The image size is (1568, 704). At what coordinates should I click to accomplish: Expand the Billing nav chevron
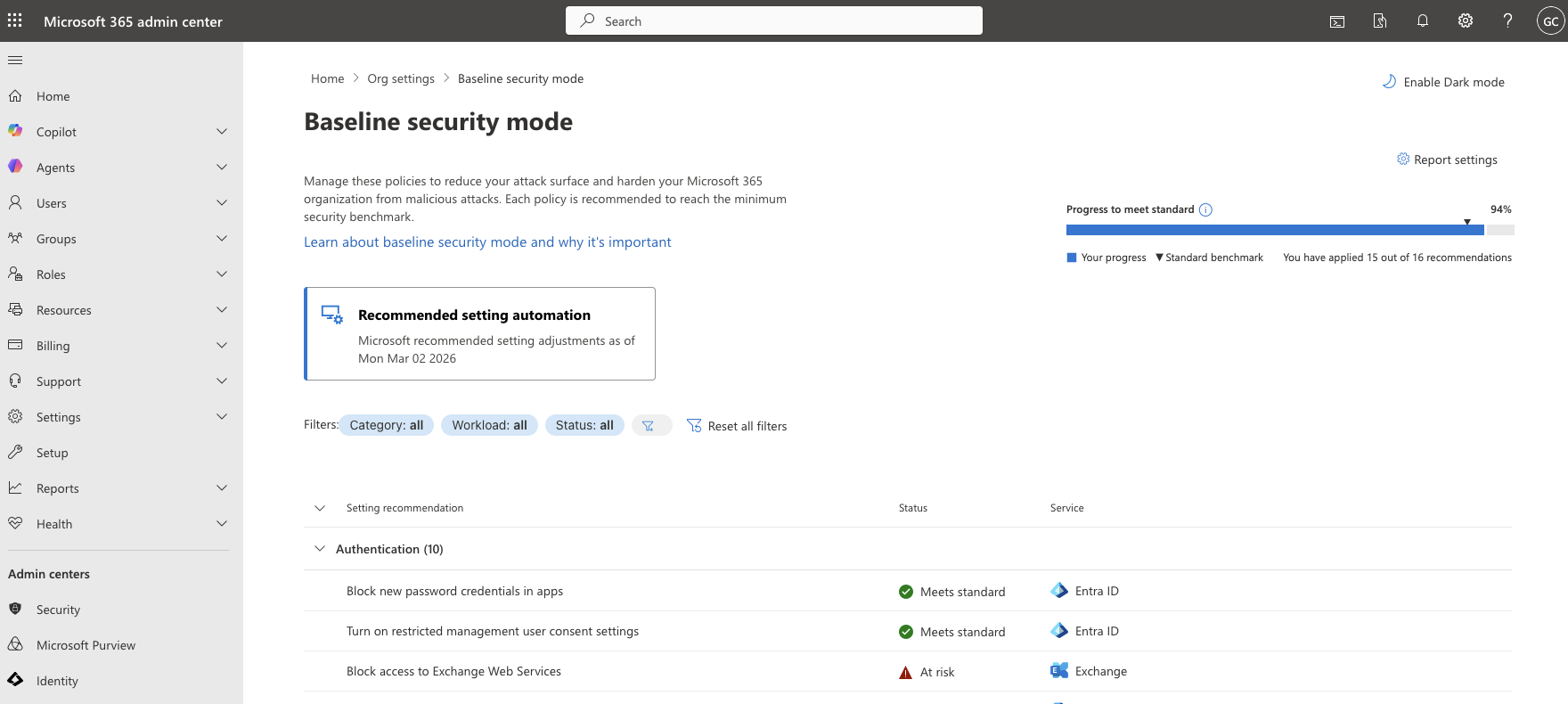tap(222, 346)
